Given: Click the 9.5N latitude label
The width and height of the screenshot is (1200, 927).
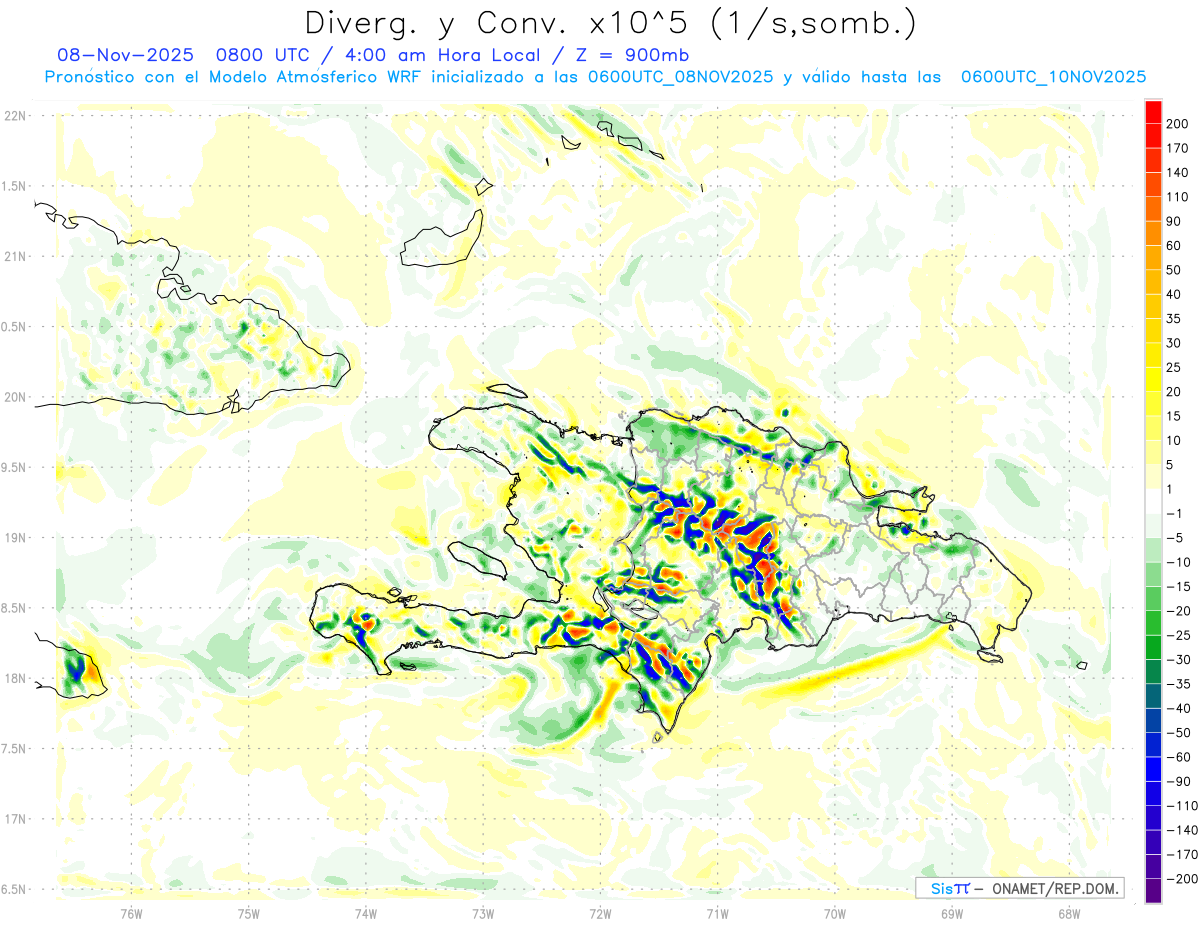Looking at the screenshot, I should click(x=14, y=467).
